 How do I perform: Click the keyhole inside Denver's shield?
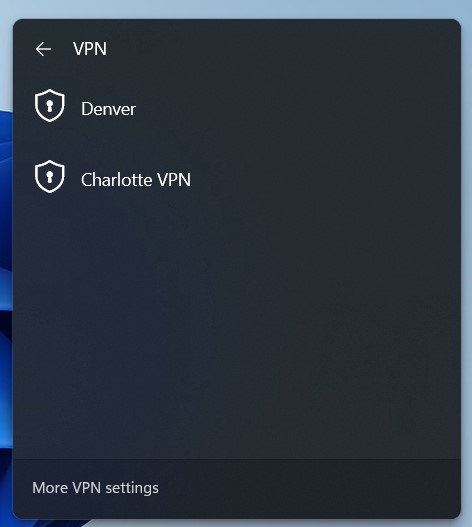(x=50, y=106)
